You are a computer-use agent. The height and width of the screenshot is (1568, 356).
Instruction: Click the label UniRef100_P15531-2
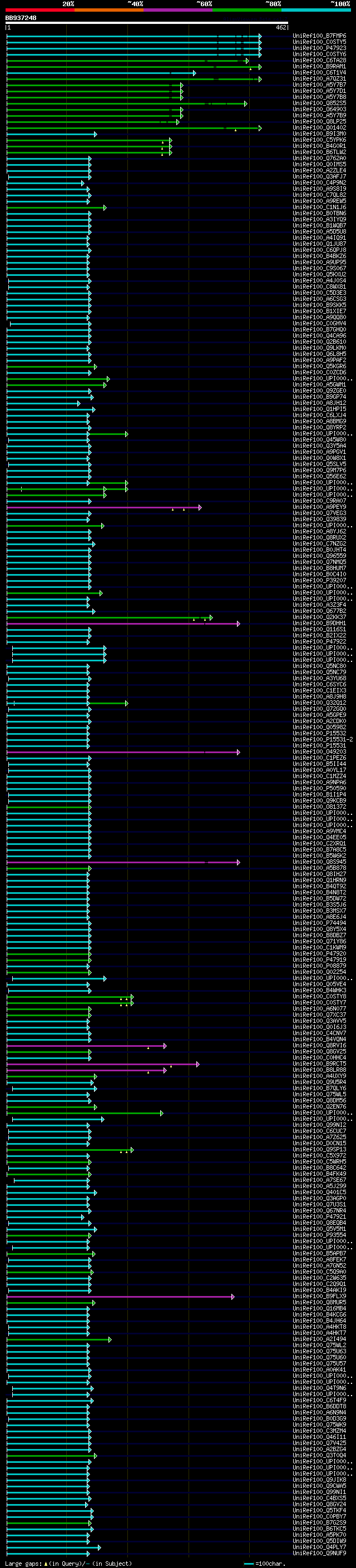click(x=323, y=740)
